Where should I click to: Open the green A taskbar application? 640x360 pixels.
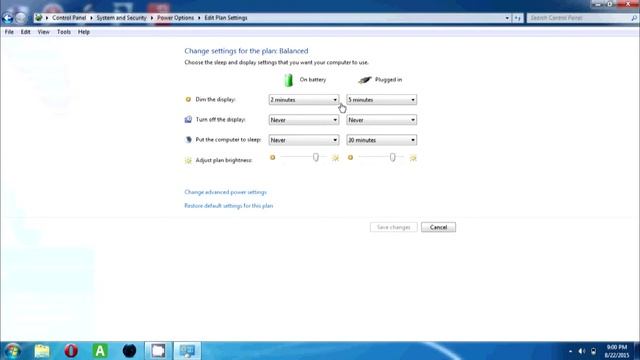coord(100,351)
